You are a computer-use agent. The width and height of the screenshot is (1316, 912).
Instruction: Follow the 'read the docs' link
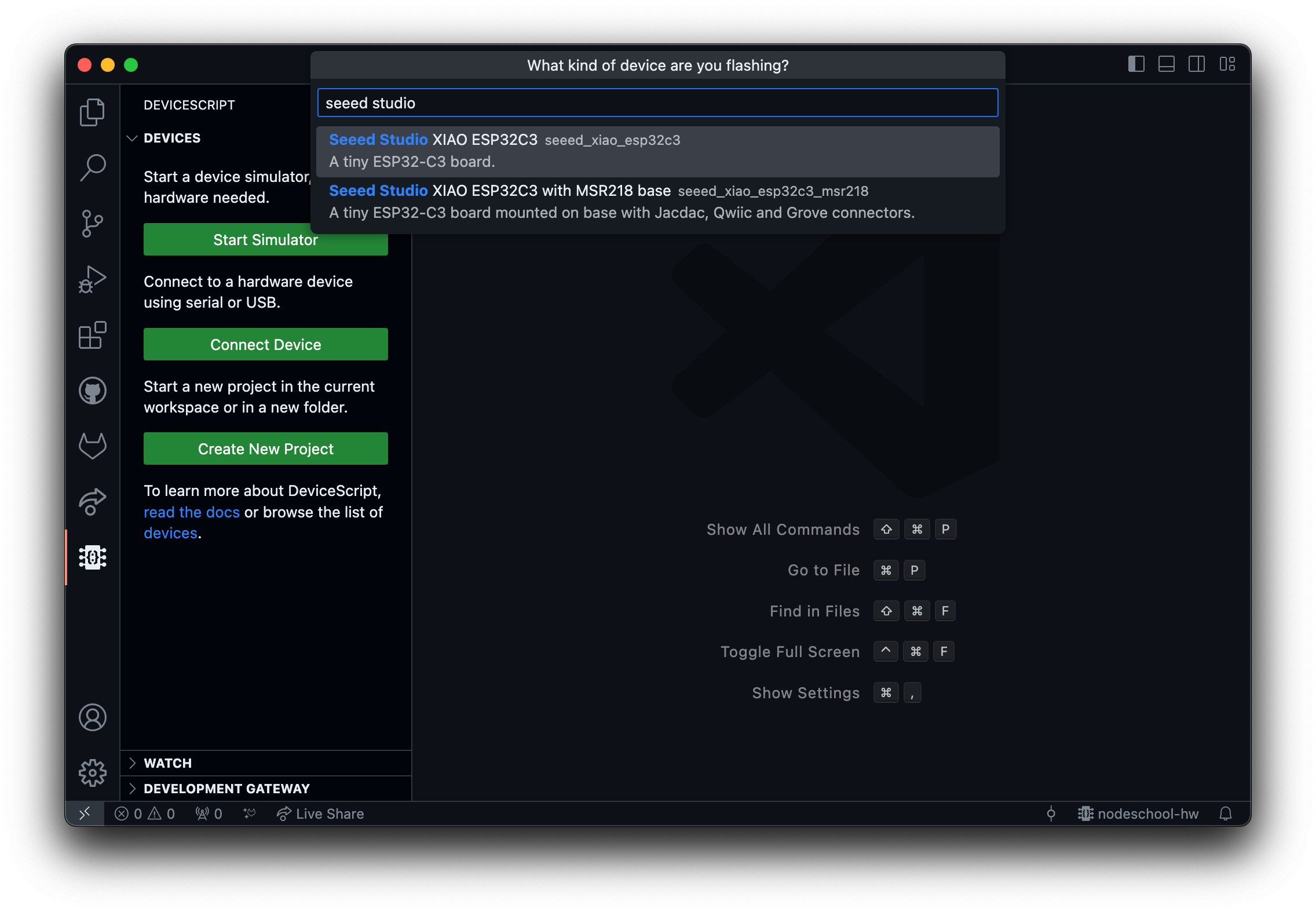click(191, 512)
